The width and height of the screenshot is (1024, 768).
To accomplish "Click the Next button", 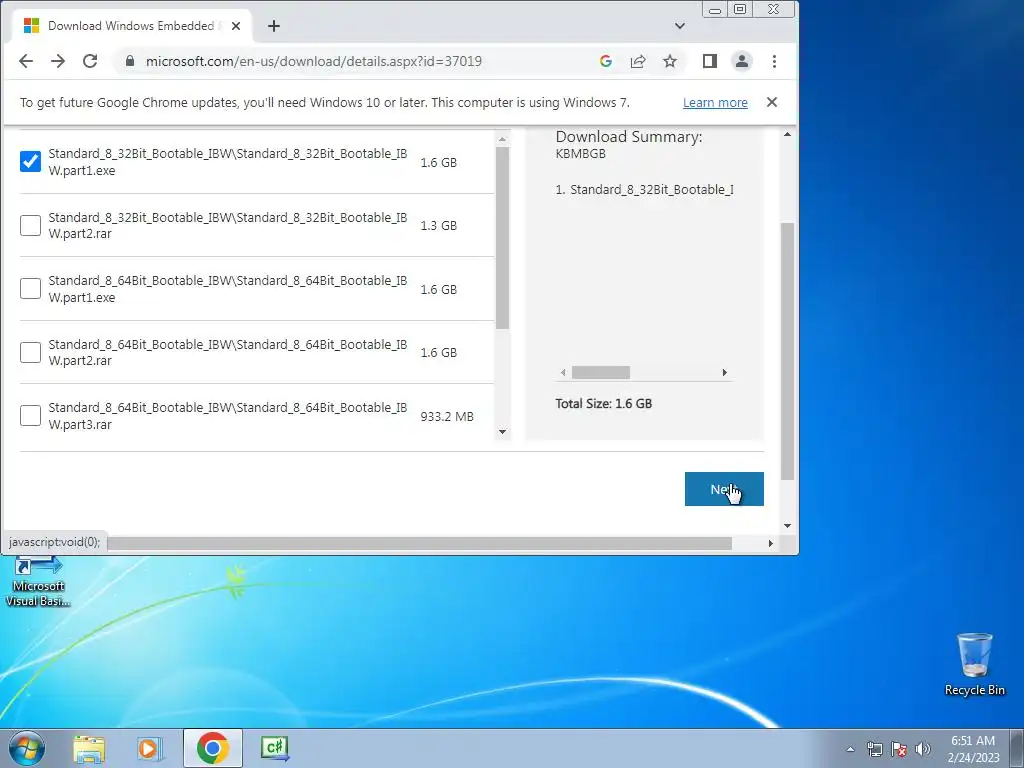I will [x=724, y=489].
